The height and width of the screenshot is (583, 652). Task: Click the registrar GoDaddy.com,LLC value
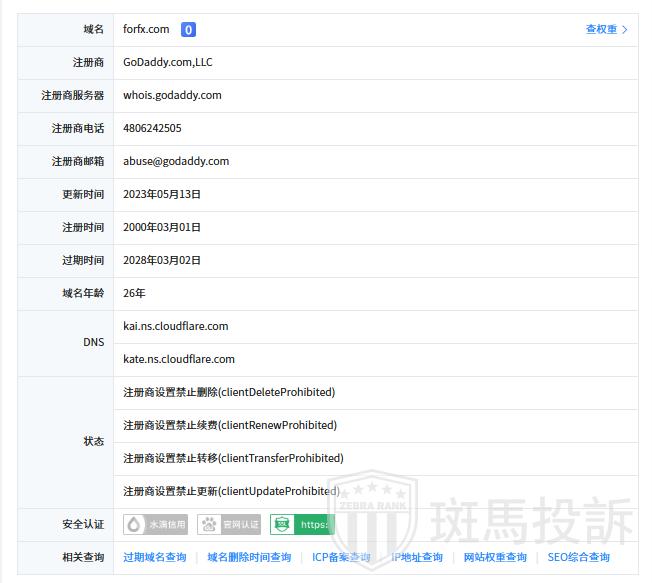pos(168,62)
